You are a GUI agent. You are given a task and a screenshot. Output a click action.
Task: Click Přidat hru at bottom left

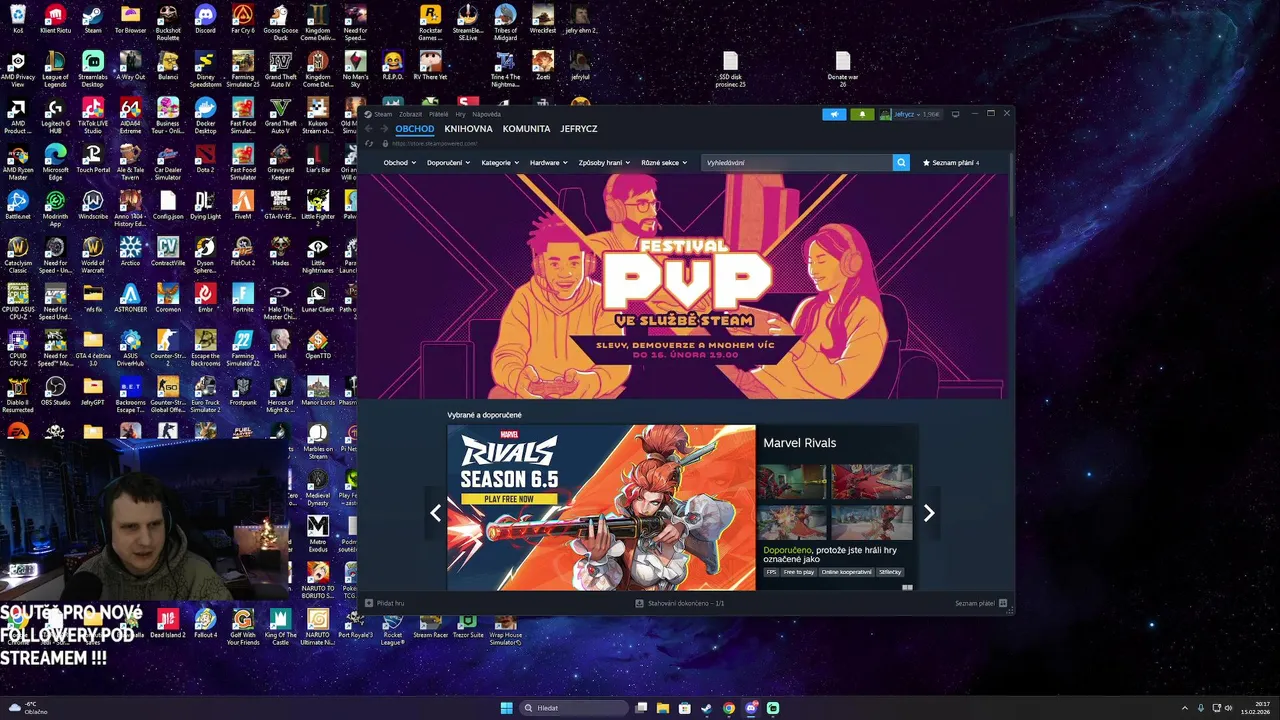coord(385,603)
